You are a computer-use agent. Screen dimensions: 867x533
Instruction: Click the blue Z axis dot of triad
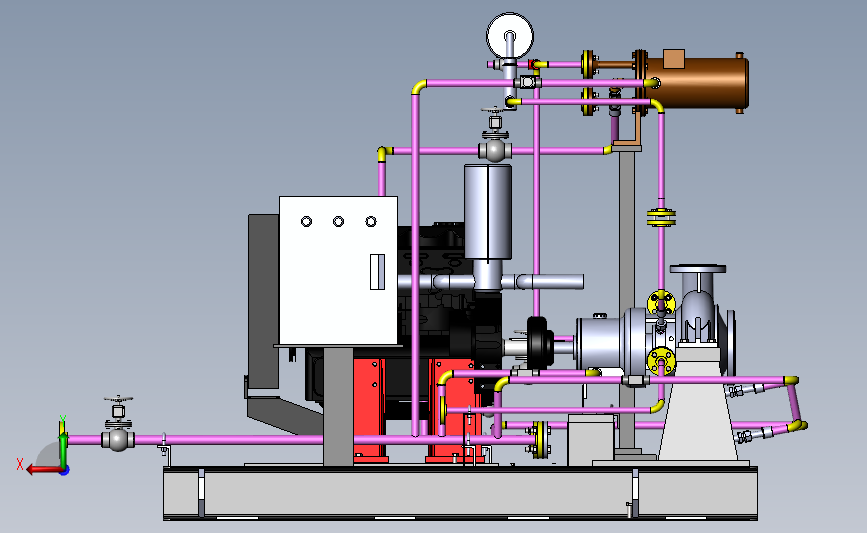(65, 471)
